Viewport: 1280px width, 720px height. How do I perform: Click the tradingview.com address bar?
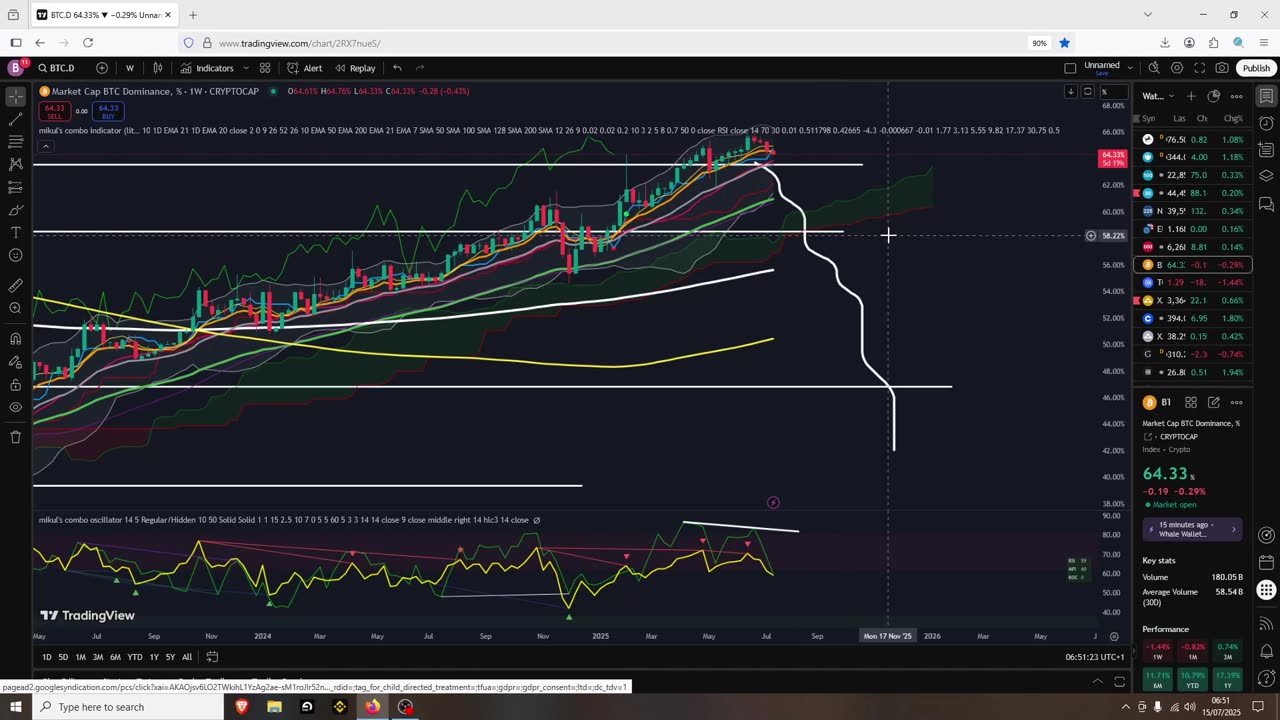click(x=600, y=43)
